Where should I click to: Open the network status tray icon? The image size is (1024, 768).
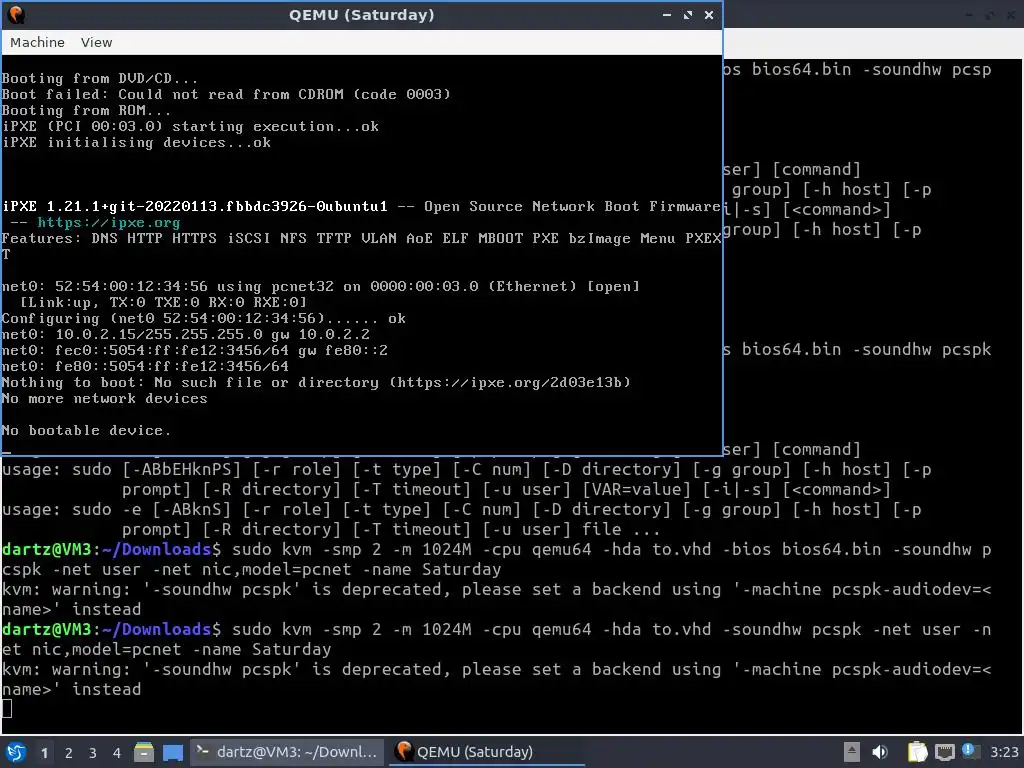(x=944, y=752)
